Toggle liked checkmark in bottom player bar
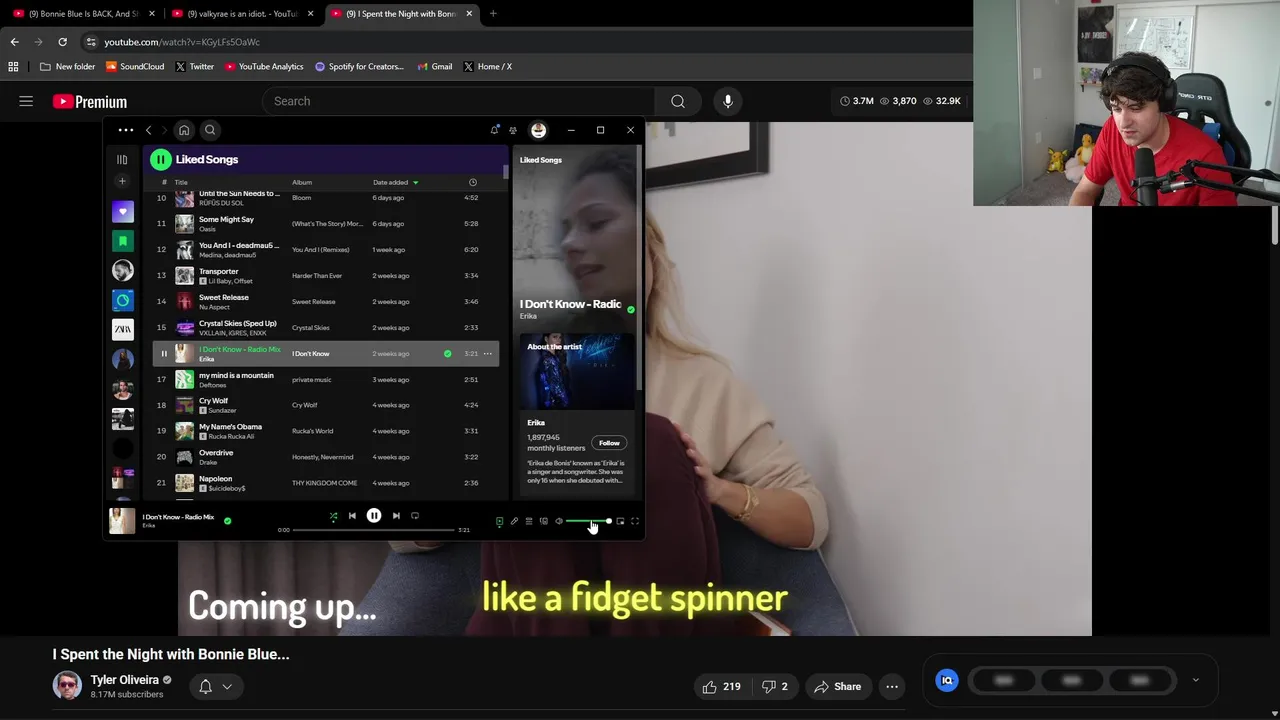 tap(228, 521)
